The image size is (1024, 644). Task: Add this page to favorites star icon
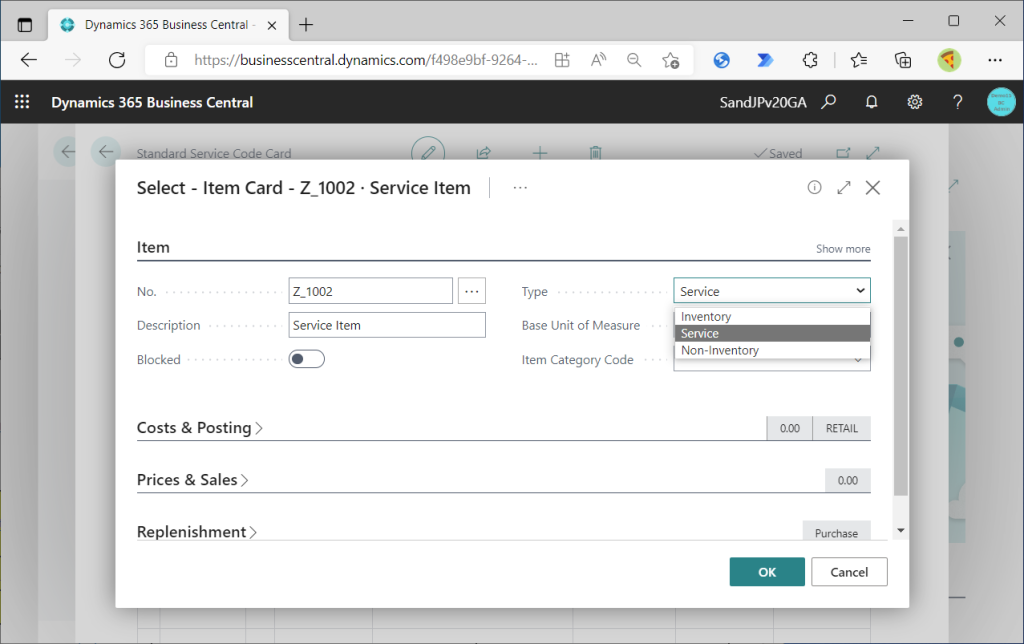pyautogui.click(x=670, y=60)
